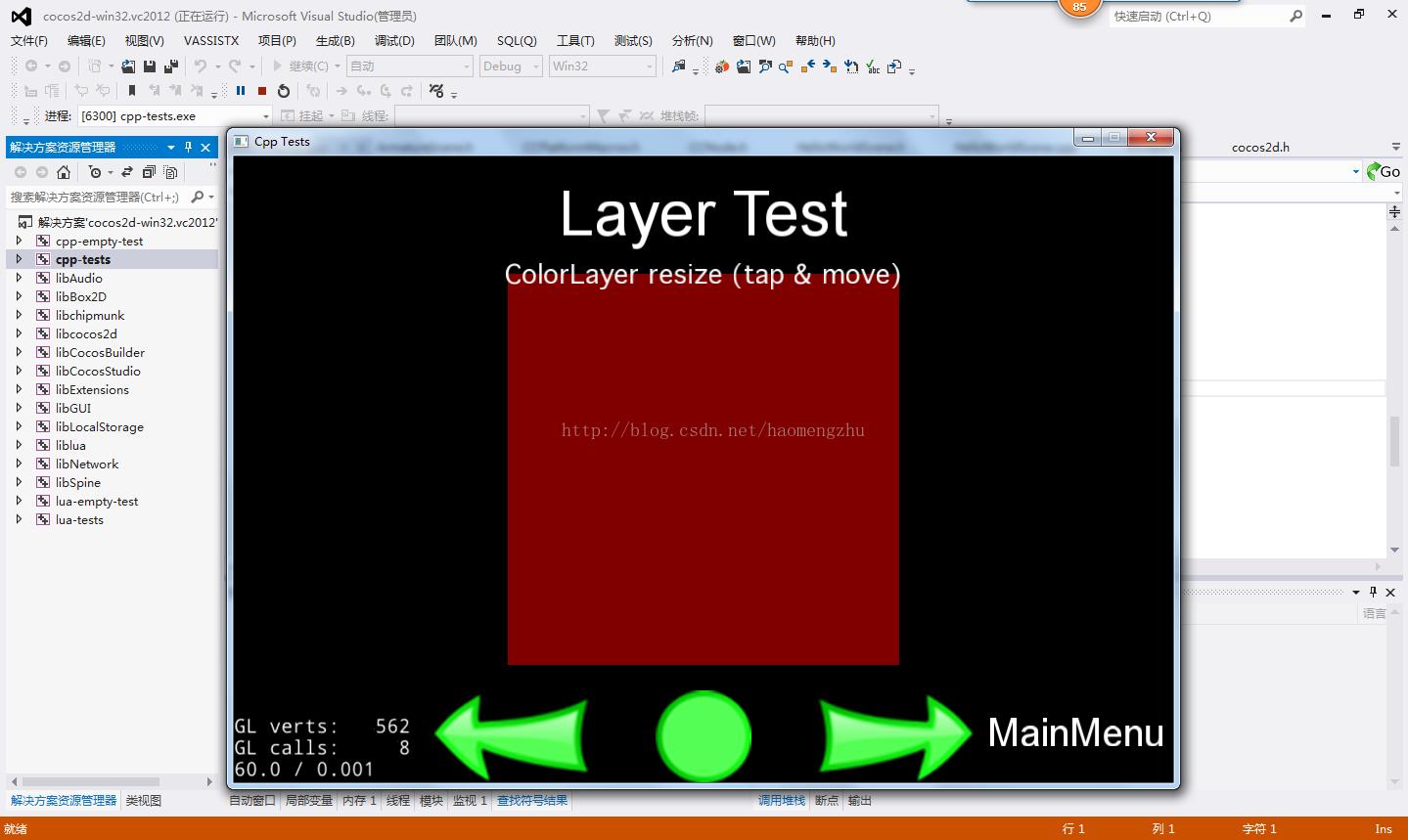Restart the debug session
Screen dimensions: 1408x840
[x=284, y=91]
